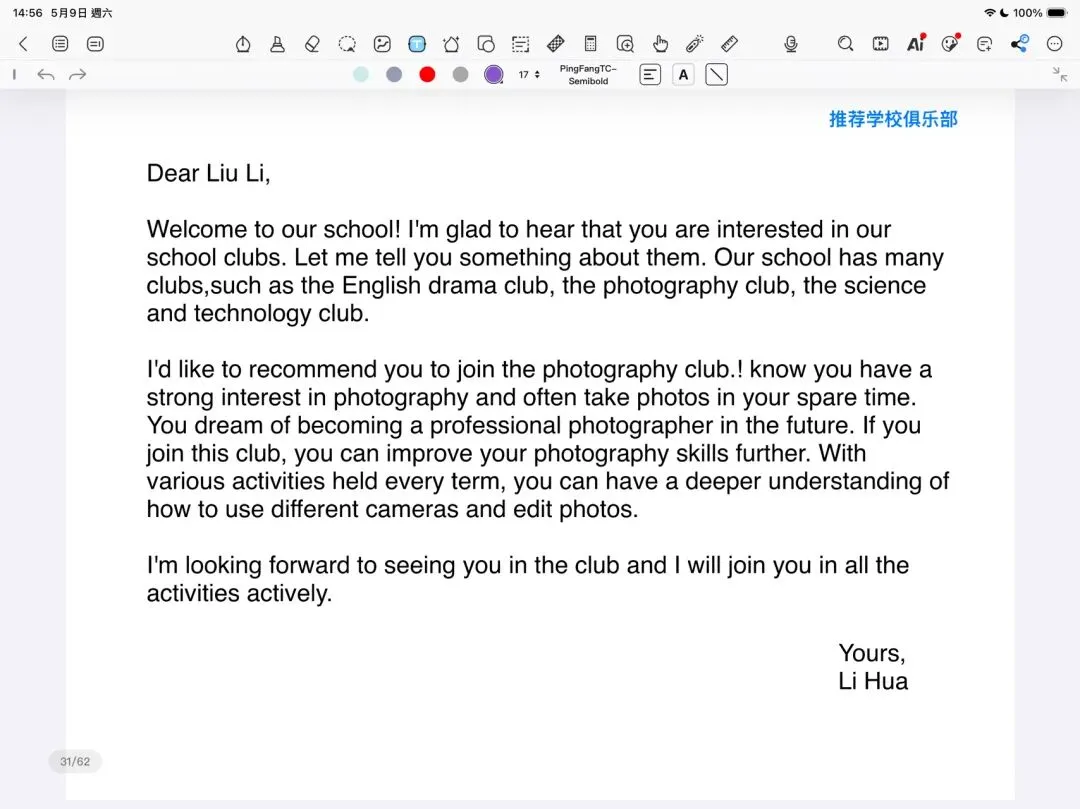
Task: Open the page outline list
Action: coord(60,44)
